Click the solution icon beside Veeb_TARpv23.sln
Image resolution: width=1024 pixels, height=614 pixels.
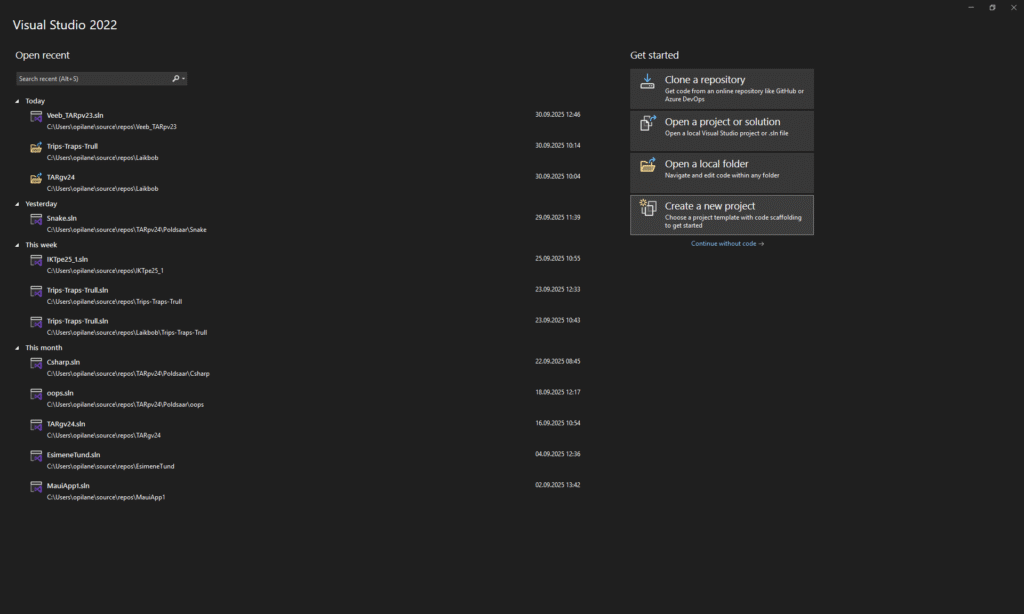click(x=36, y=117)
